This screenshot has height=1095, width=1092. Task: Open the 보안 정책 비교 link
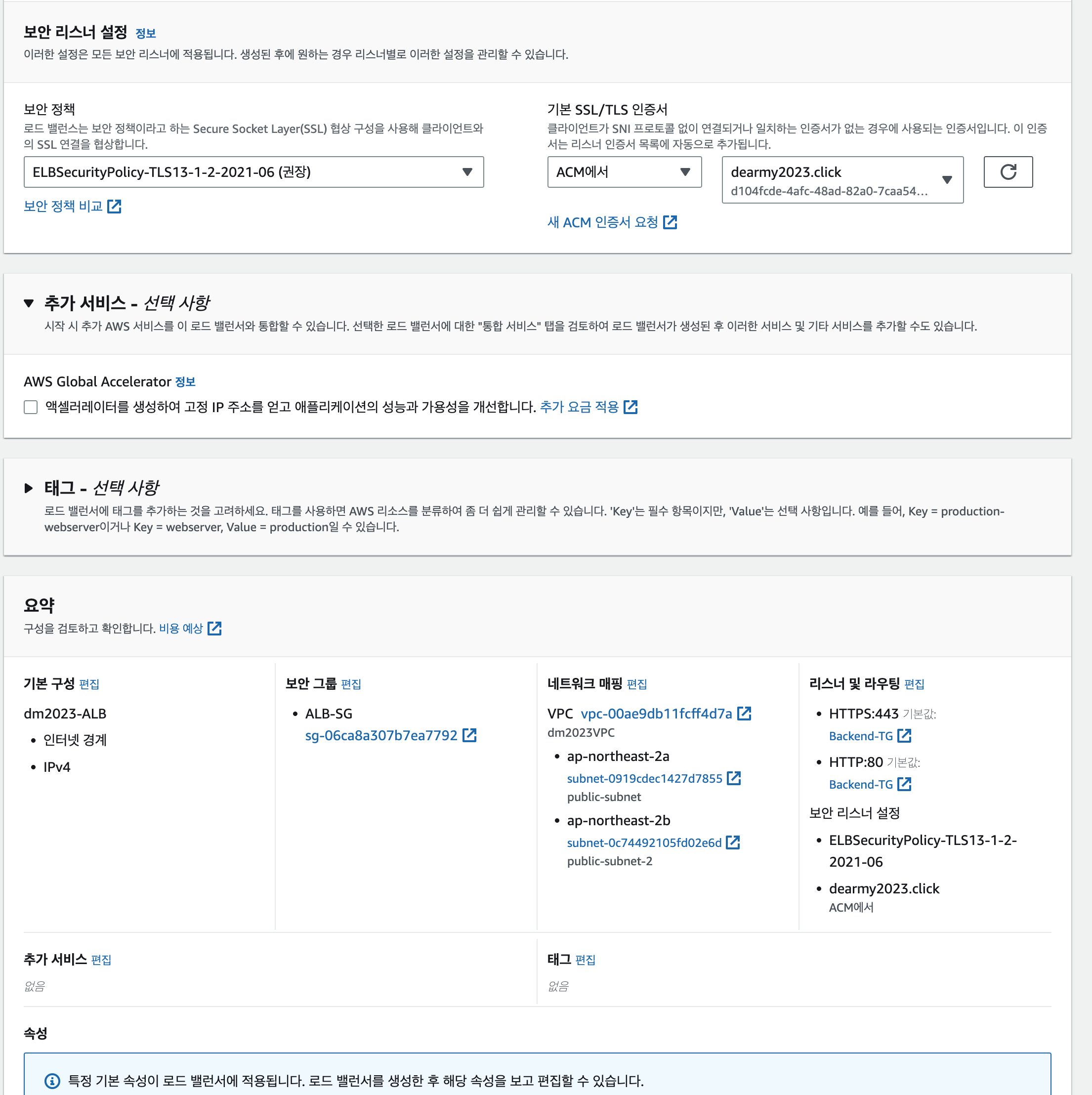[63, 207]
